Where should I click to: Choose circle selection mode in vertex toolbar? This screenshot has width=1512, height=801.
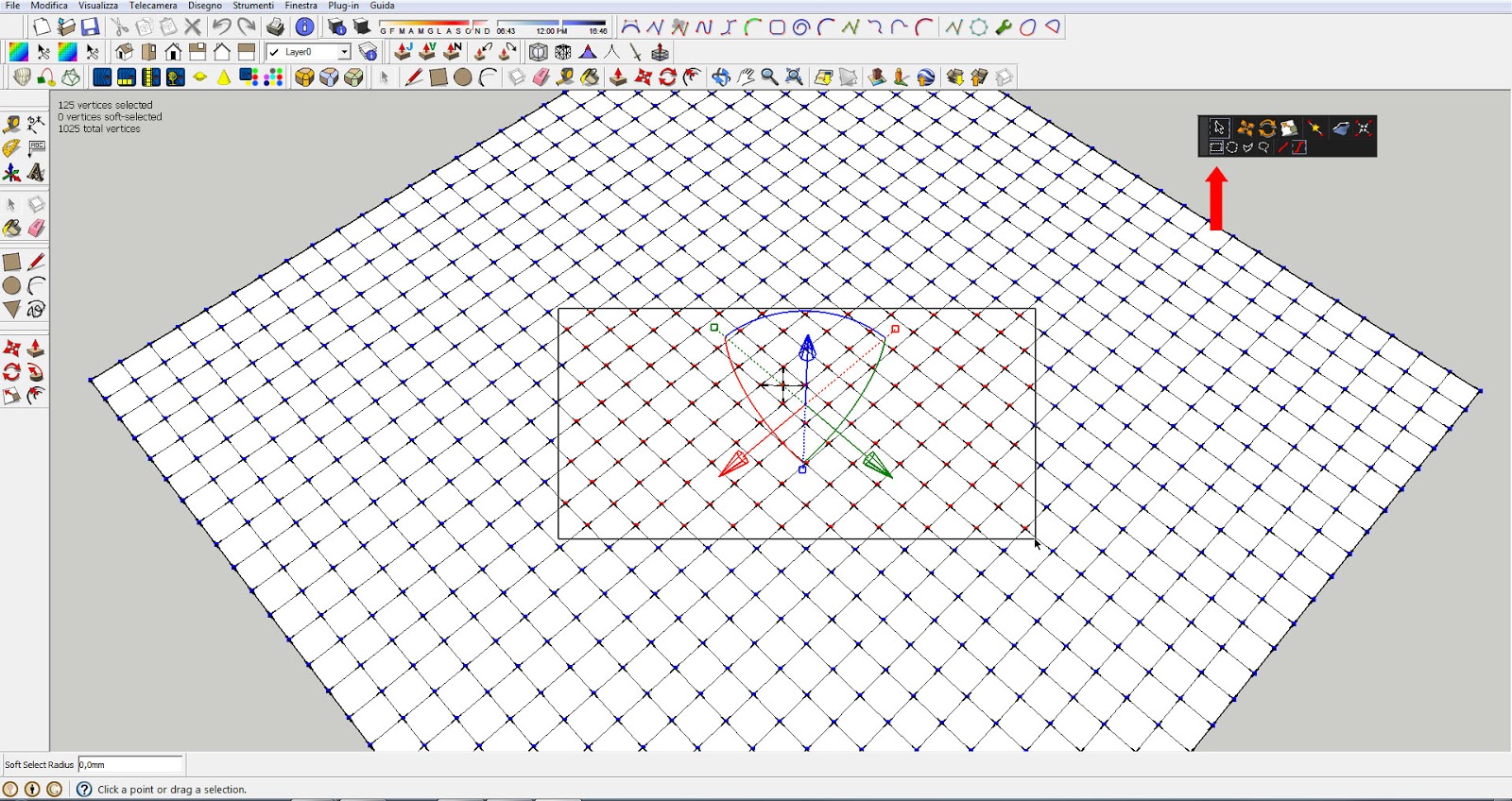point(1232,147)
